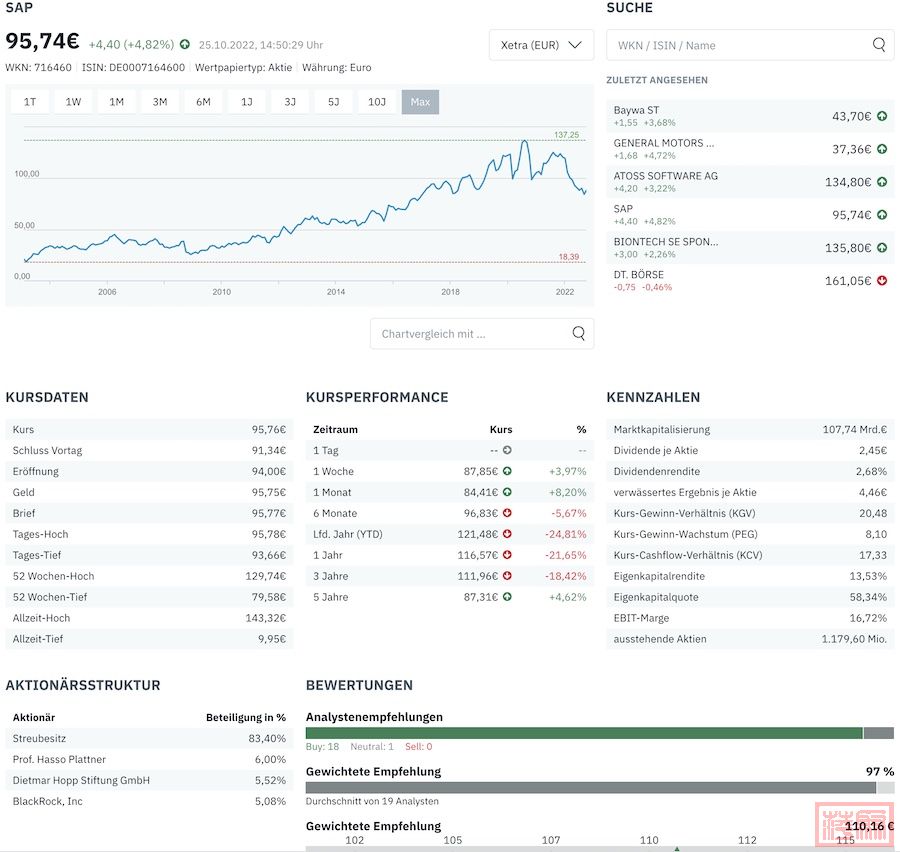Viewport: 900px width, 852px height.
Task: Click the Allzeit-Hoch value 143,32€
Action: [266, 618]
